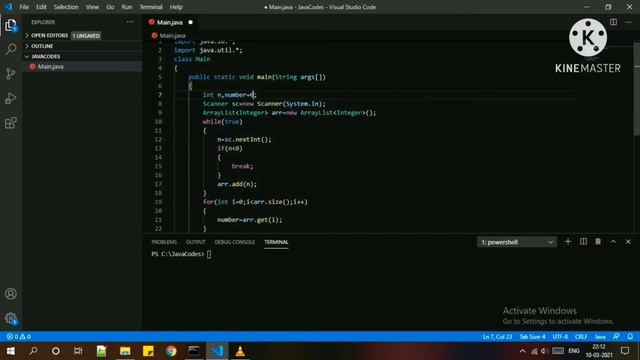Open Task View on taskbar
The width and height of the screenshot is (640, 360).
(78, 351)
